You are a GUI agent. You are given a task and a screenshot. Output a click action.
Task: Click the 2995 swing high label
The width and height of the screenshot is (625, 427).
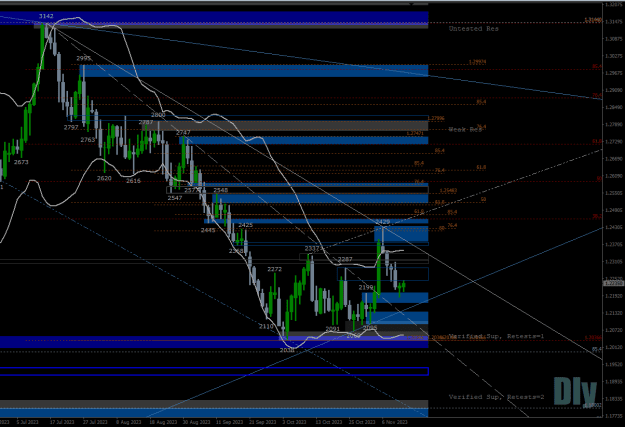coord(84,58)
